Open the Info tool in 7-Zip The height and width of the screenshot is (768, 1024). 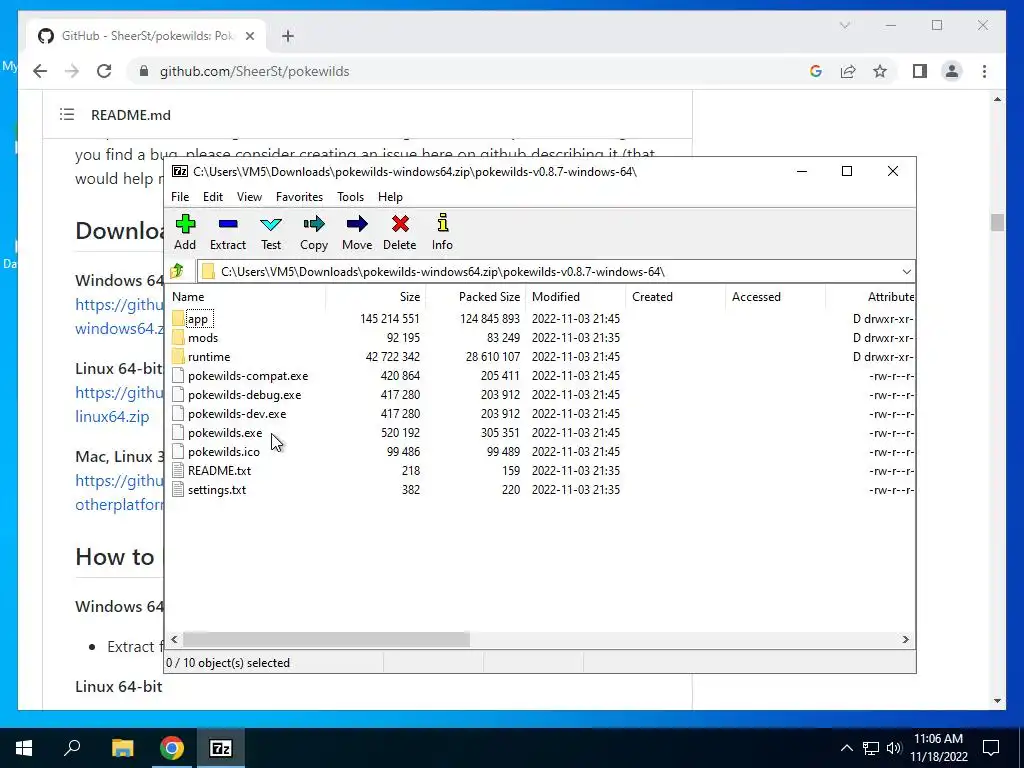442,223
